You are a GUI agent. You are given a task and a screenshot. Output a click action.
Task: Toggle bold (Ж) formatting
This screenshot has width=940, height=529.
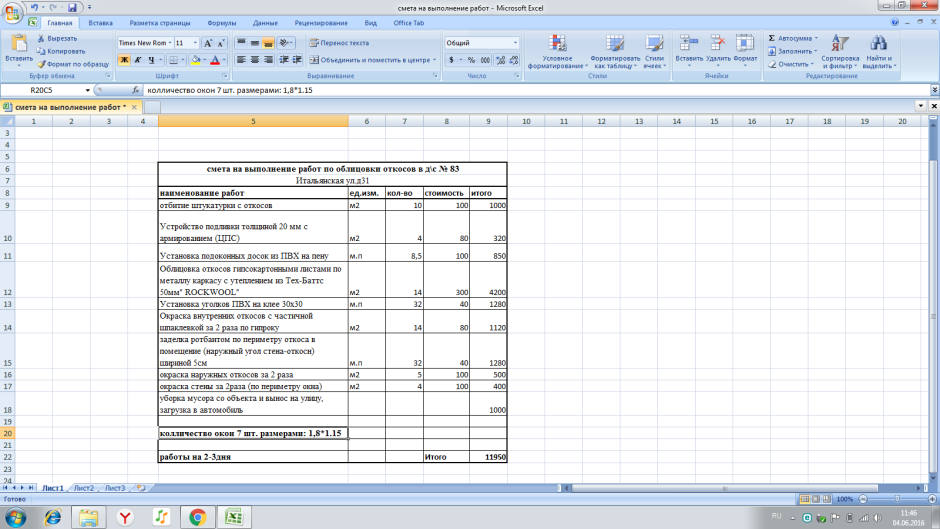tap(124, 60)
